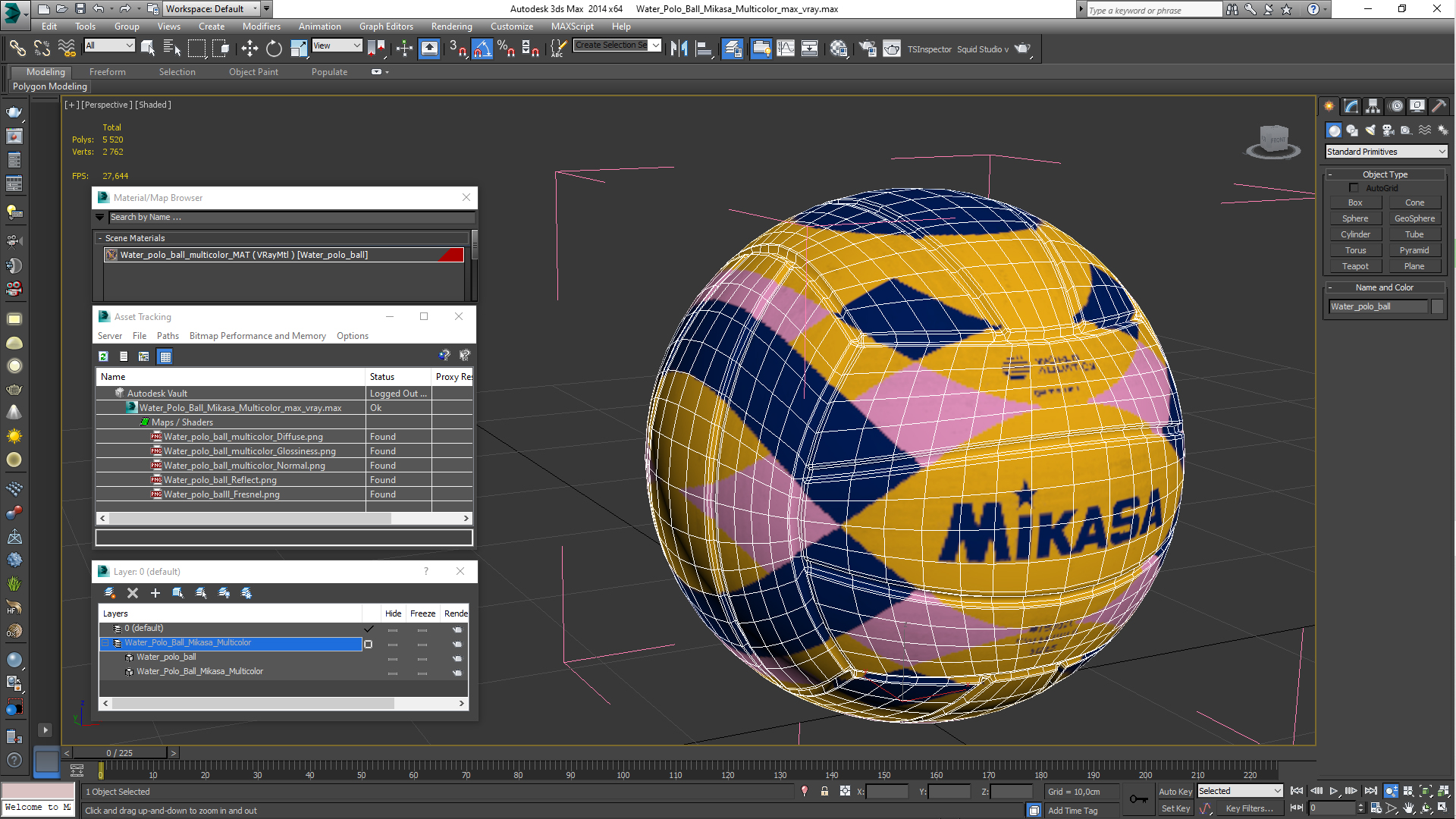Activate the Select and Scale tool
This screenshot has height=819, width=1456.
coord(299,49)
